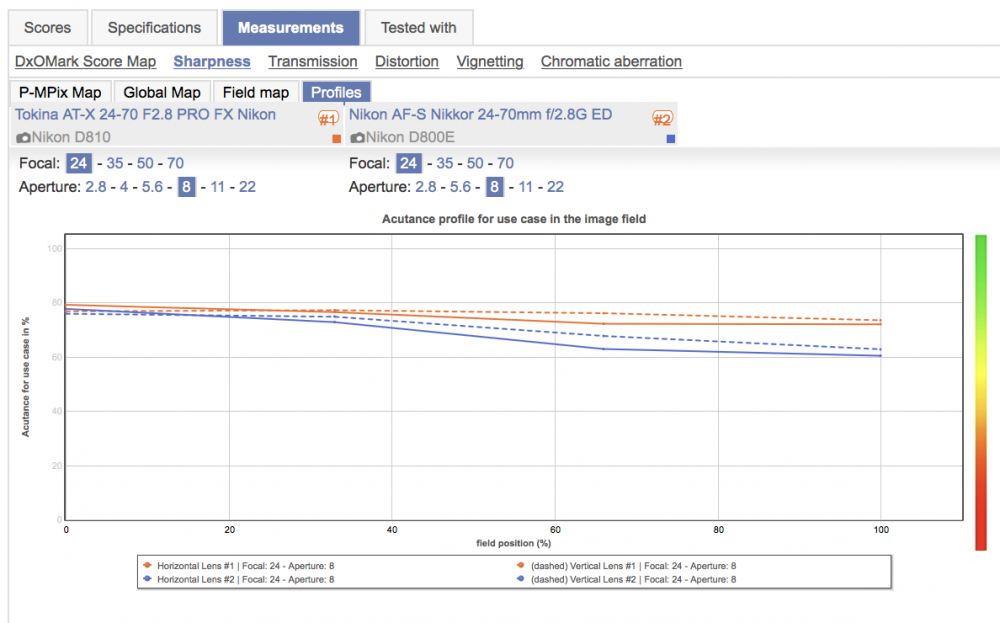Screen dimensions: 1000x623
Task: Choose aperture 5.6 for the Tokina lens
Action: click(152, 187)
